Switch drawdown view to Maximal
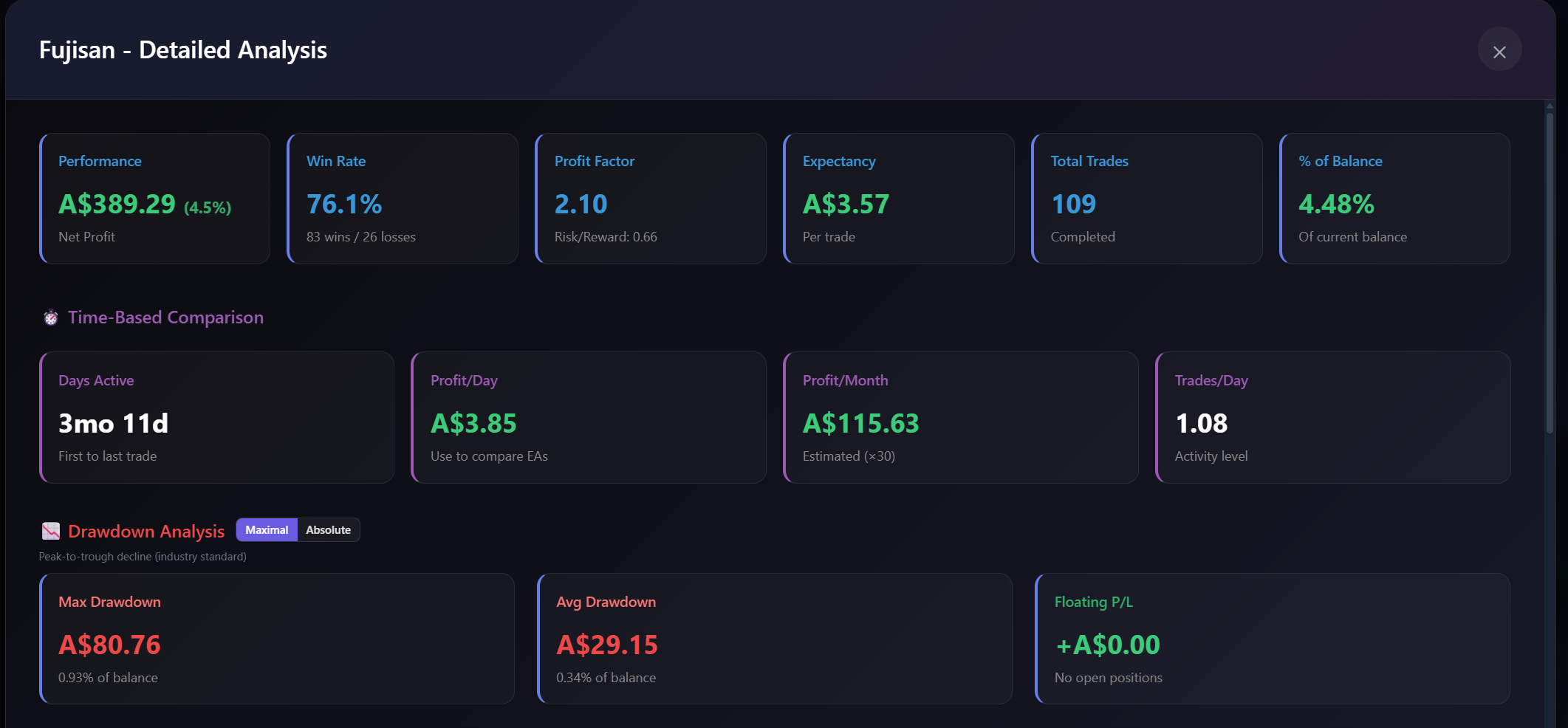Screen dimensions: 1568x728 coord(267,530)
